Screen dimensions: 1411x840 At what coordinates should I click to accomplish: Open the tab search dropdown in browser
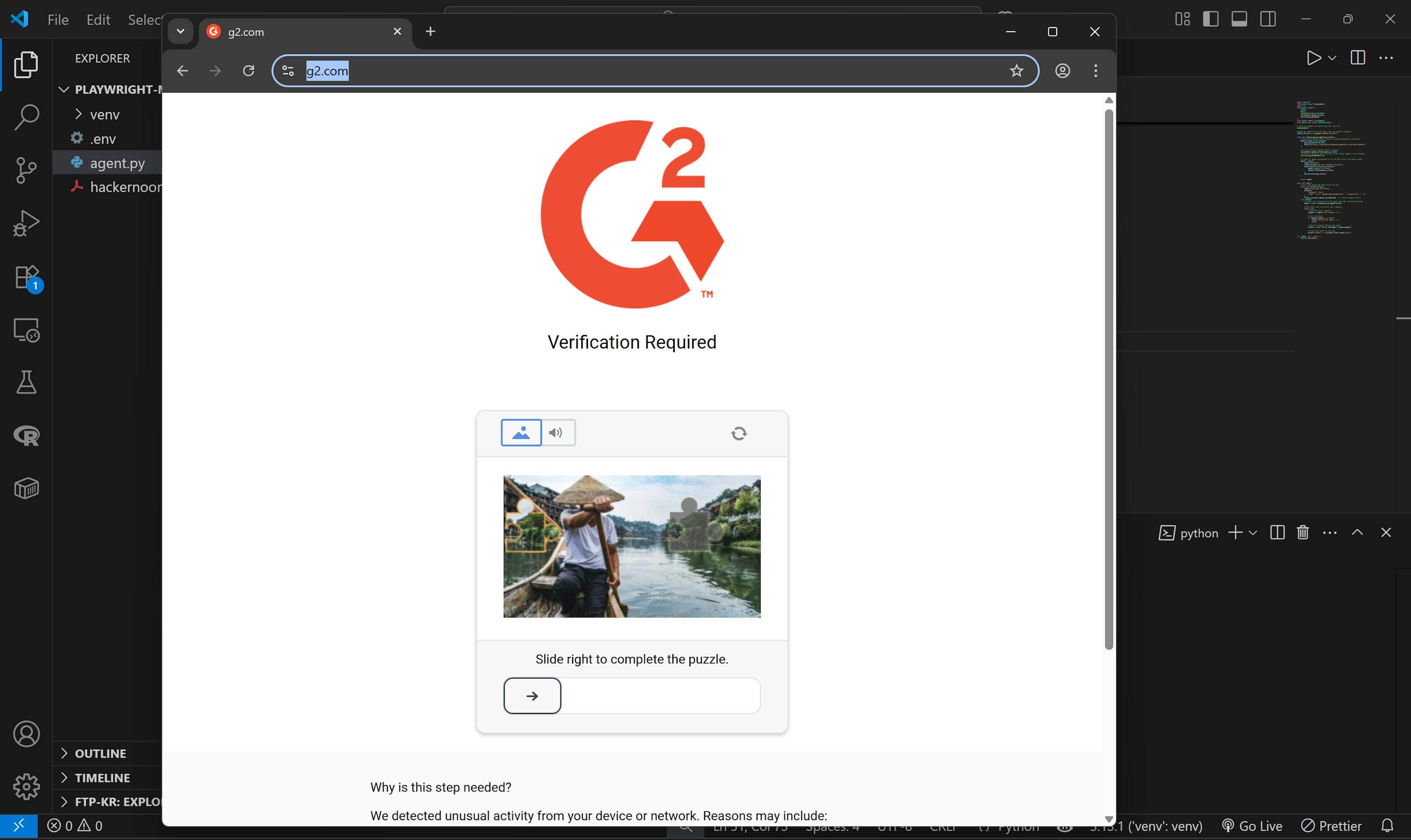(x=181, y=31)
